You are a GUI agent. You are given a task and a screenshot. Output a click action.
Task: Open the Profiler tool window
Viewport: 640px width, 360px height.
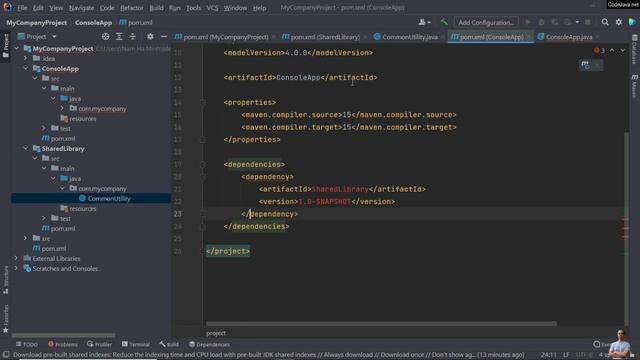tap(99, 344)
